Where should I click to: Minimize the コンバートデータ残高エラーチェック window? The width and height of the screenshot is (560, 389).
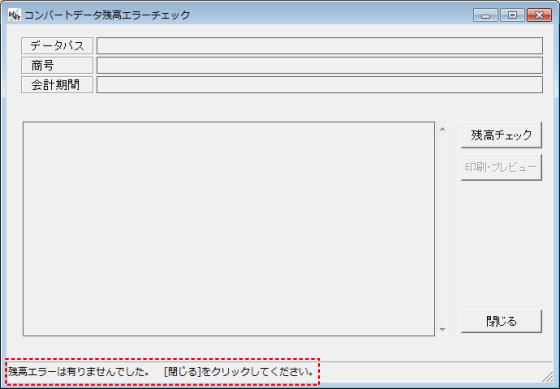coord(485,15)
